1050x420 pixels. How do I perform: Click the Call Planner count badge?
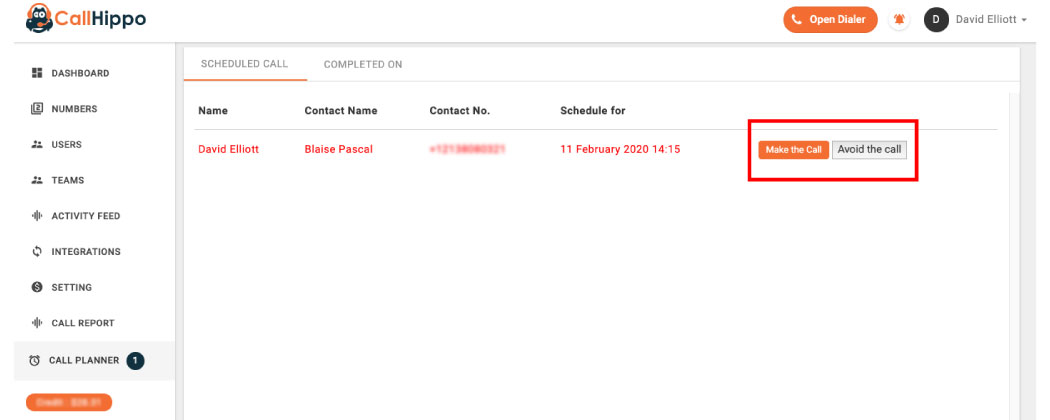point(135,360)
